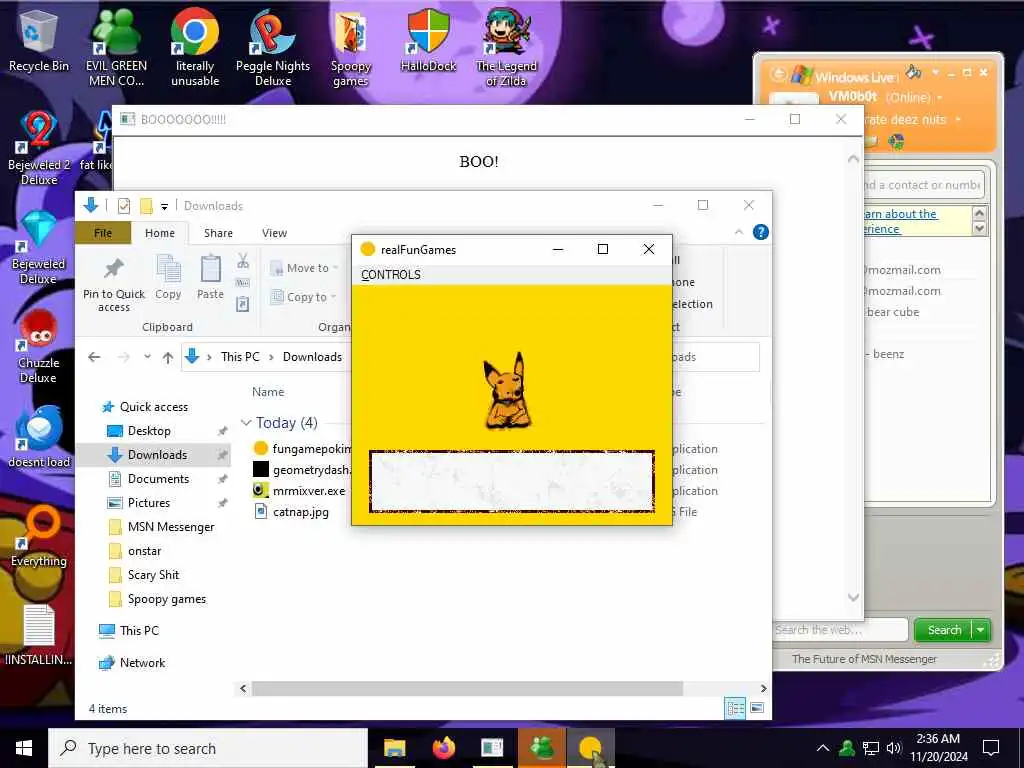The image size is (1024, 768).
Task: Open Peggle Nights Deluxe shortcut
Action: coord(272,47)
